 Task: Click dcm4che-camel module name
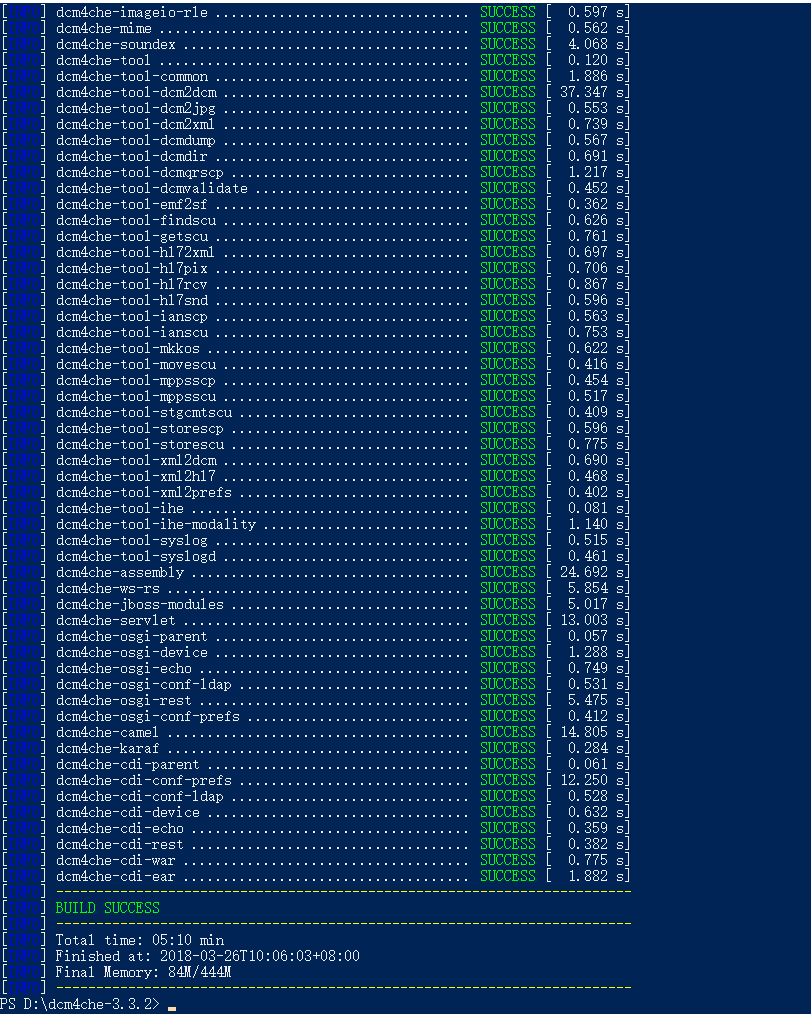click(107, 733)
